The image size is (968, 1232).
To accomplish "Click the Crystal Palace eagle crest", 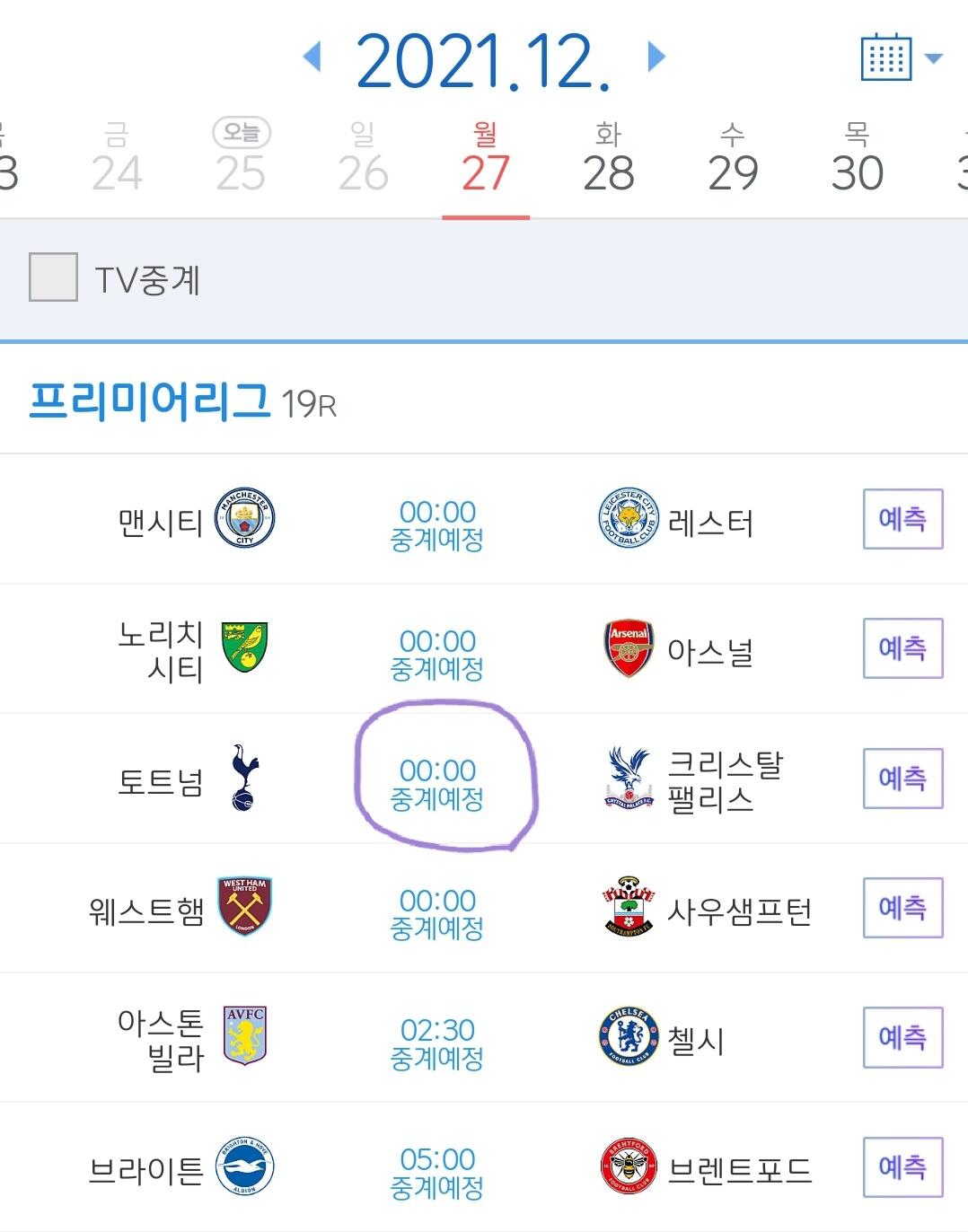I will point(629,778).
